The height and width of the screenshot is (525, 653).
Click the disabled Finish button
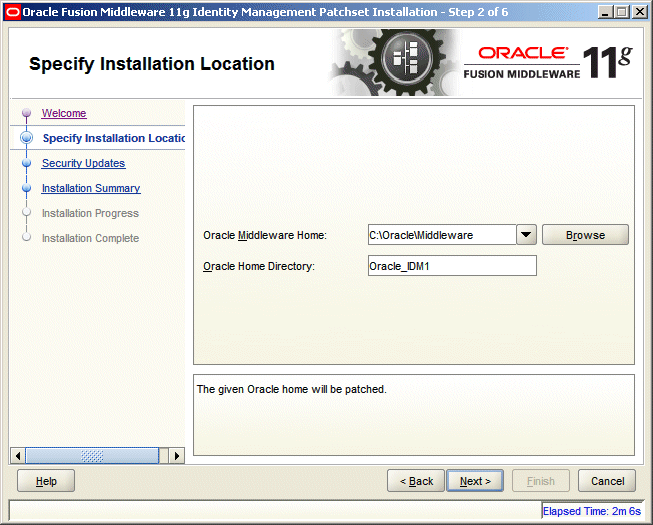click(x=541, y=481)
